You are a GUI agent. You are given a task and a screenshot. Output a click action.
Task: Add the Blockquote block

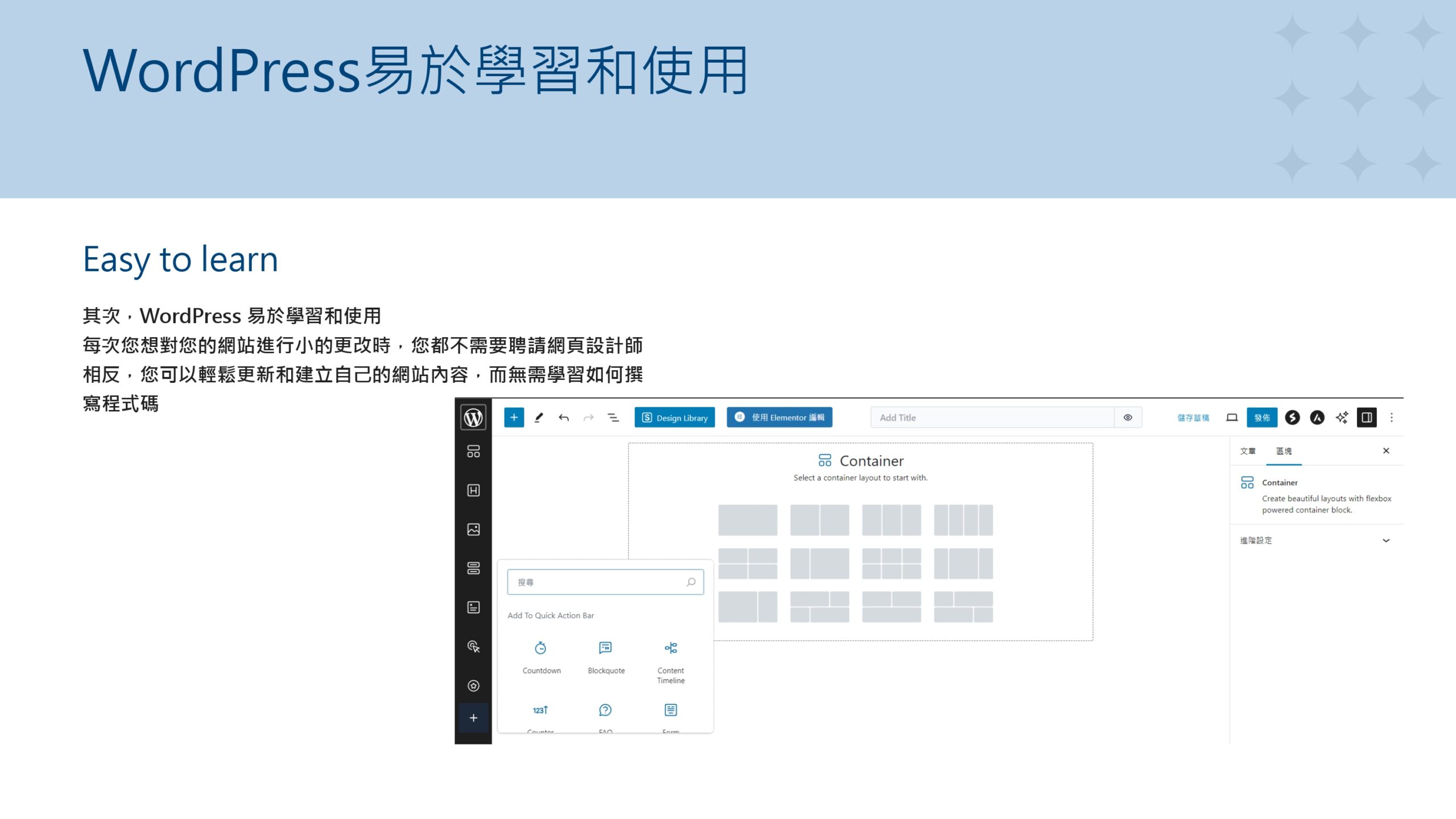click(x=606, y=657)
